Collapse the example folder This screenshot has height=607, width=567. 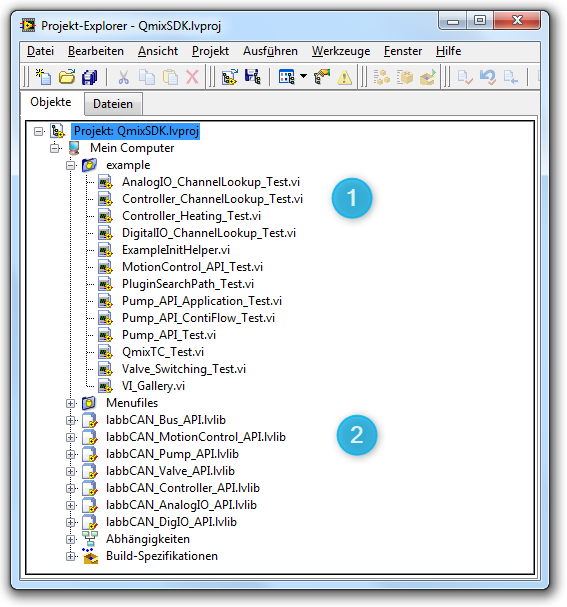tap(71, 165)
